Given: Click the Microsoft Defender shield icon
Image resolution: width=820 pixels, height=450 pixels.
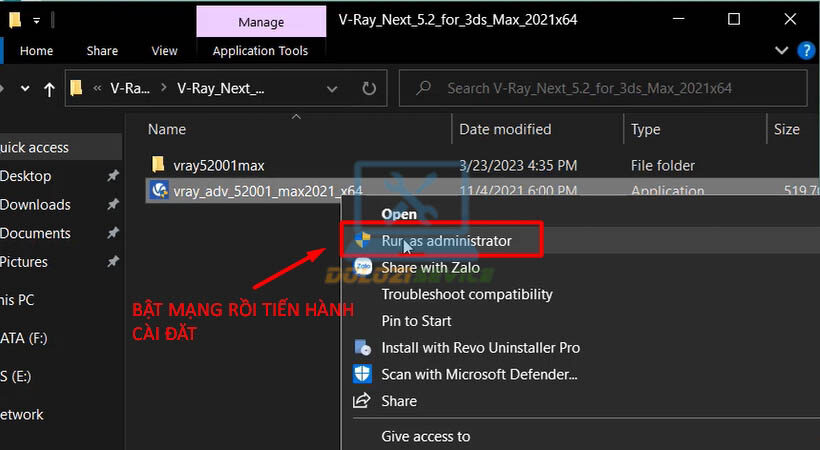Looking at the screenshot, I should (x=362, y=374).
